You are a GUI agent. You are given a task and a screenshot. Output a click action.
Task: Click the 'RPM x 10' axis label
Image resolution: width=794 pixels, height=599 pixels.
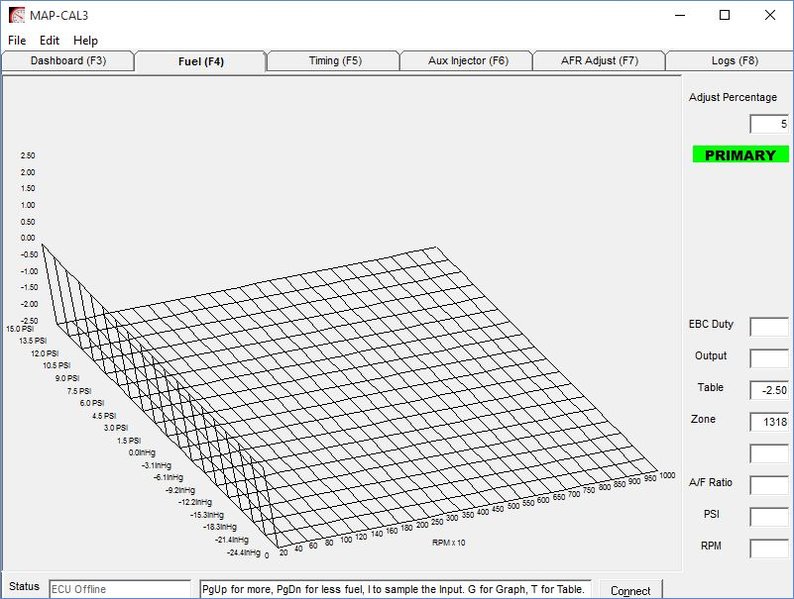449,542
